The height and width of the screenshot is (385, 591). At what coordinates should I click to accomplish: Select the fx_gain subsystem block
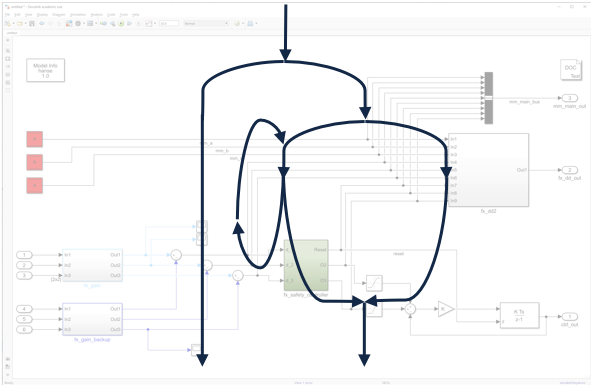[x=92, y=265]
